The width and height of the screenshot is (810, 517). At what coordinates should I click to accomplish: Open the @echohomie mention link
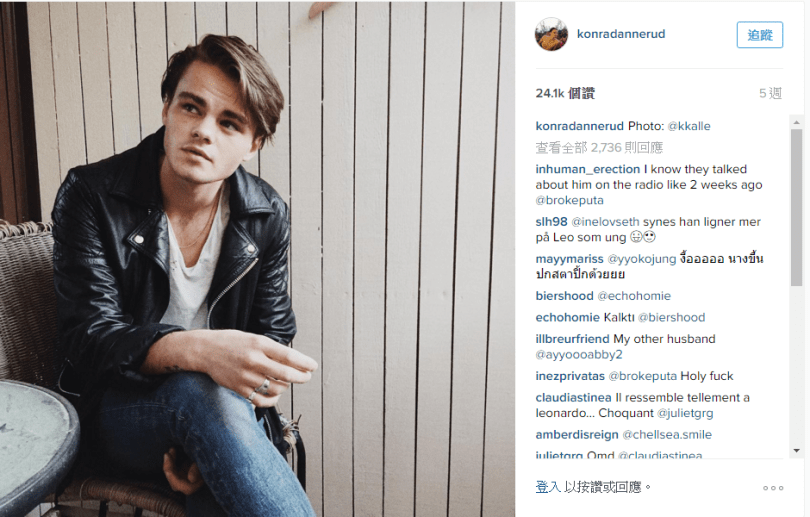tap(634, 296)
